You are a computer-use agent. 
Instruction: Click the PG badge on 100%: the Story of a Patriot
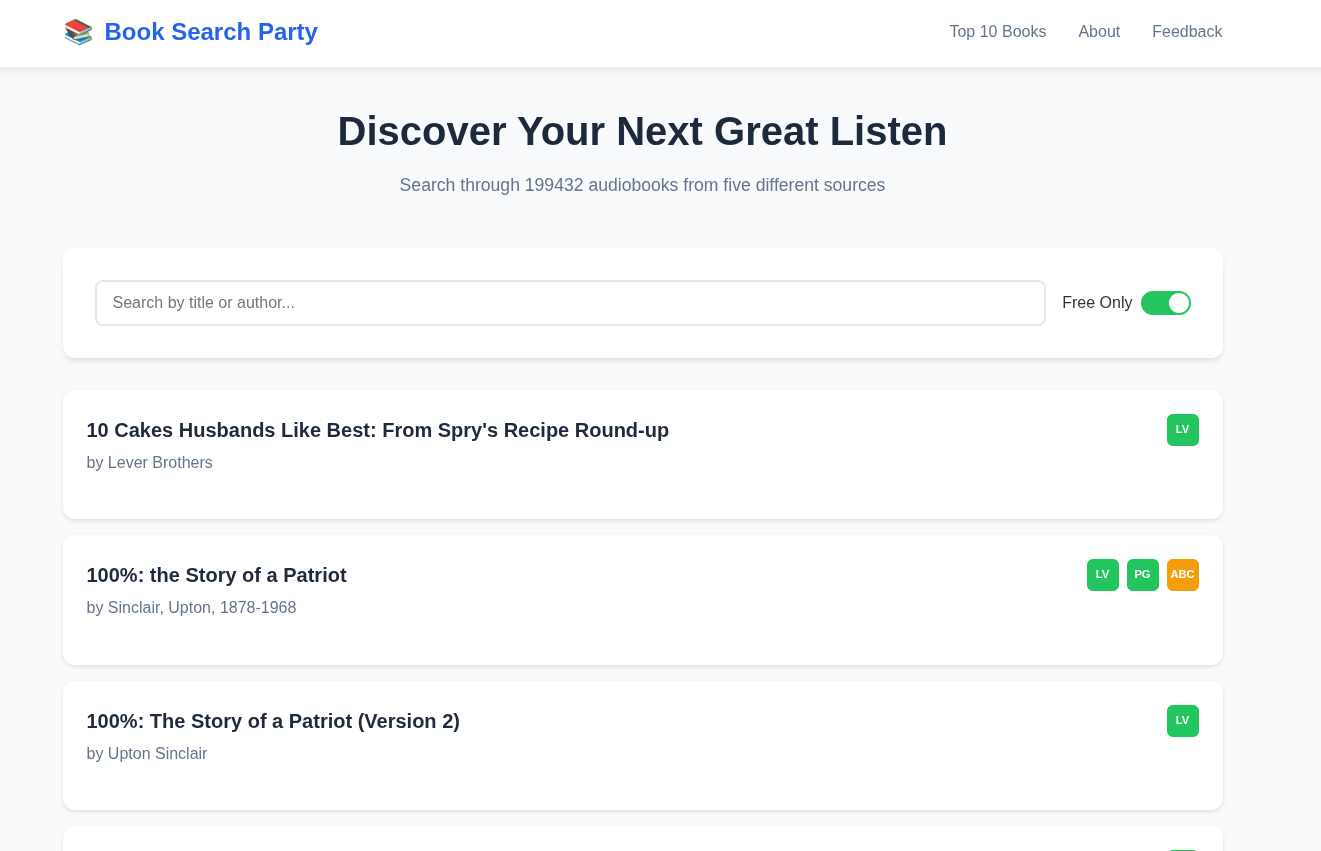[x=1143, y=575]
